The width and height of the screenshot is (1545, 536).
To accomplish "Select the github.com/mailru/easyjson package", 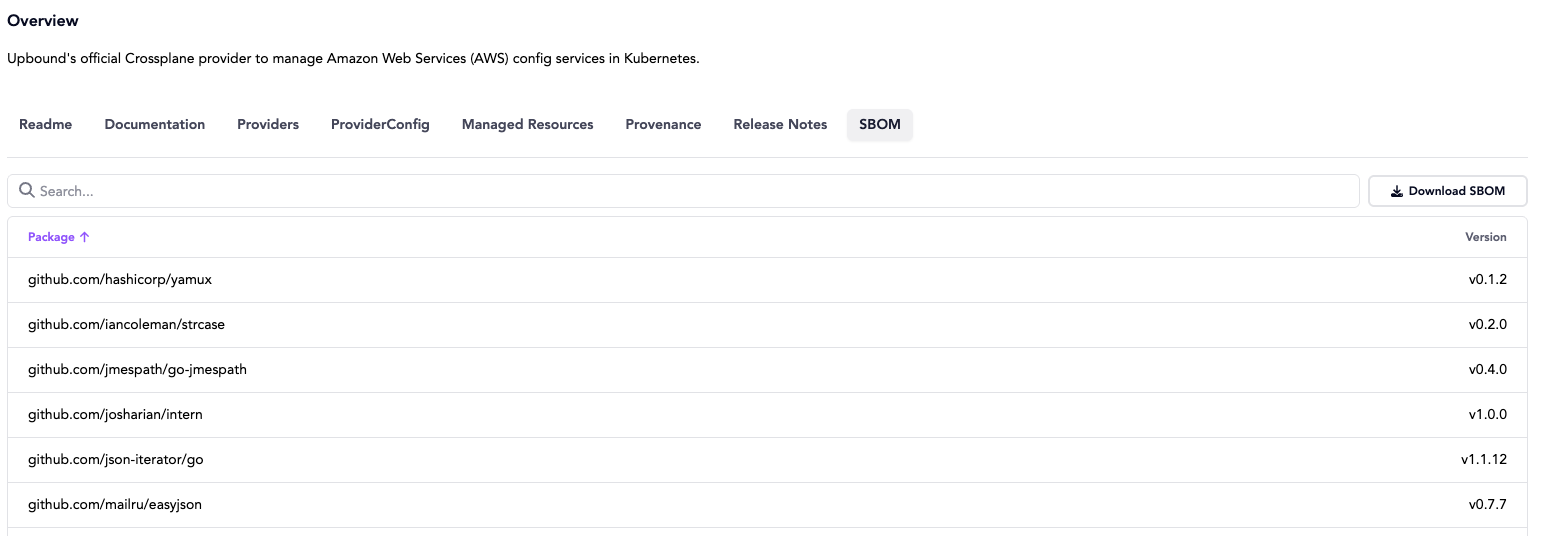I will 115,505.
